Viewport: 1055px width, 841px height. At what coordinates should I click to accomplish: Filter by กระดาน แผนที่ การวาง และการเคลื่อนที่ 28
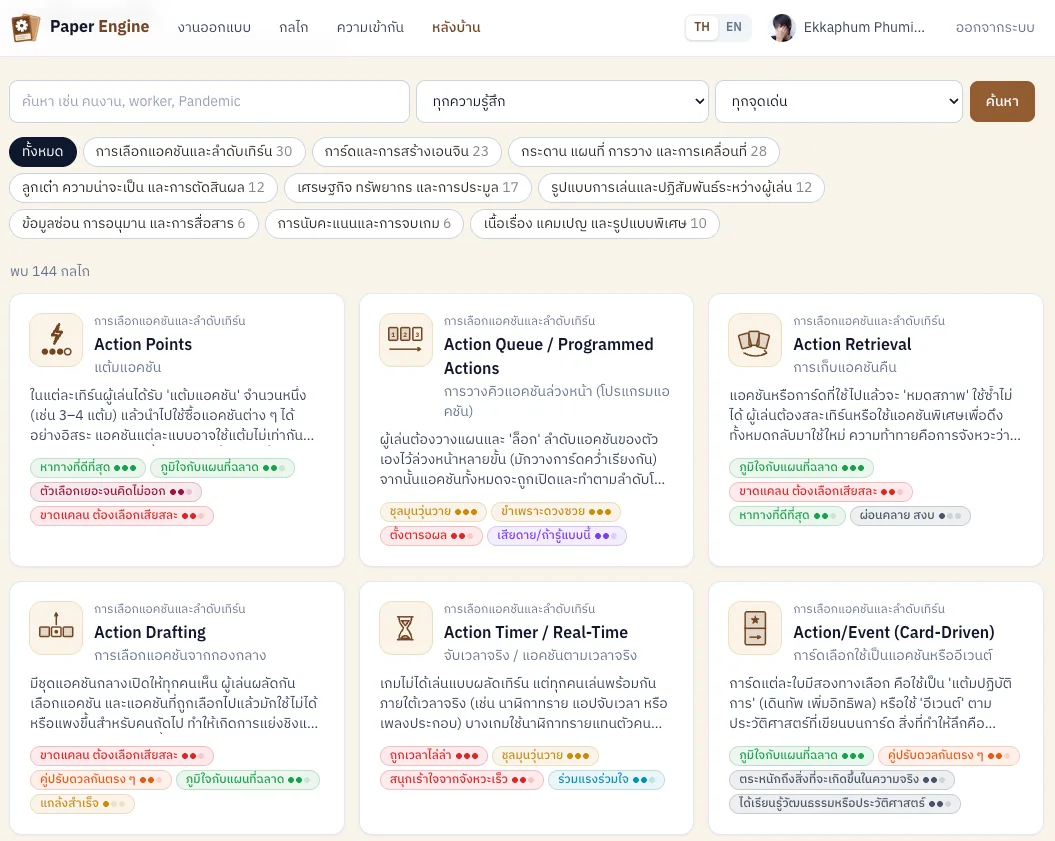(x=643, y=151)
